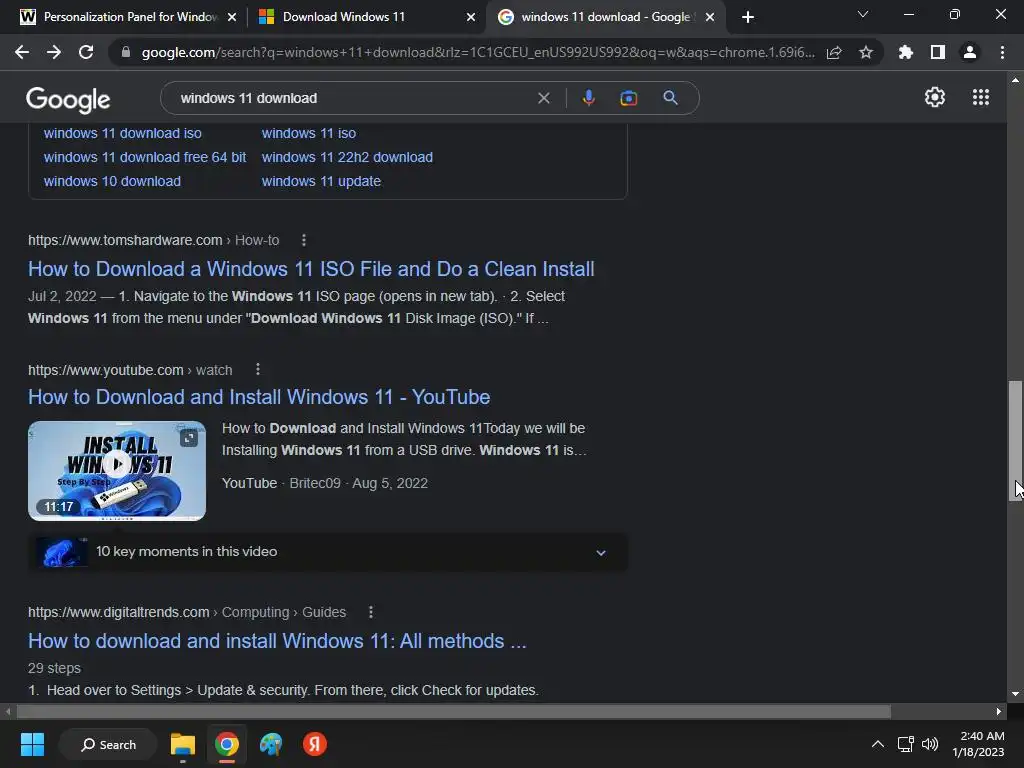Open the Windows Start menu
The width and height of the screenshot is (1024, 768).
pos(32,744)
